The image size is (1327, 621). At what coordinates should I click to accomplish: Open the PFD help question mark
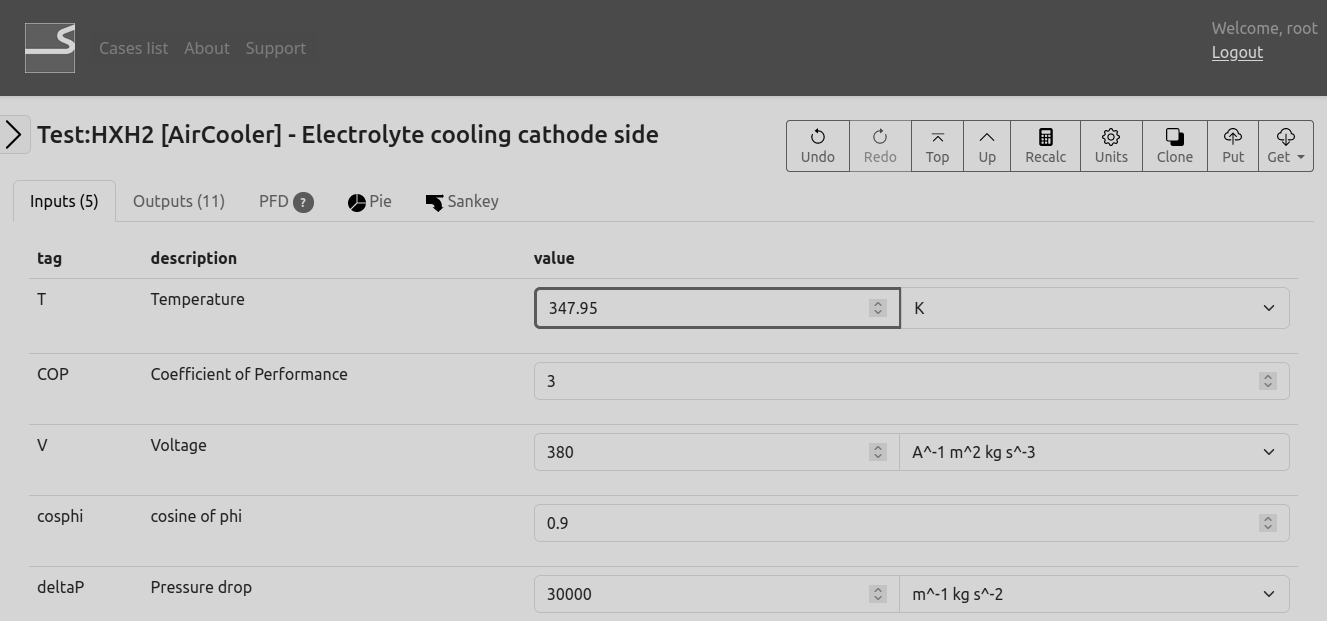point(304,202)
